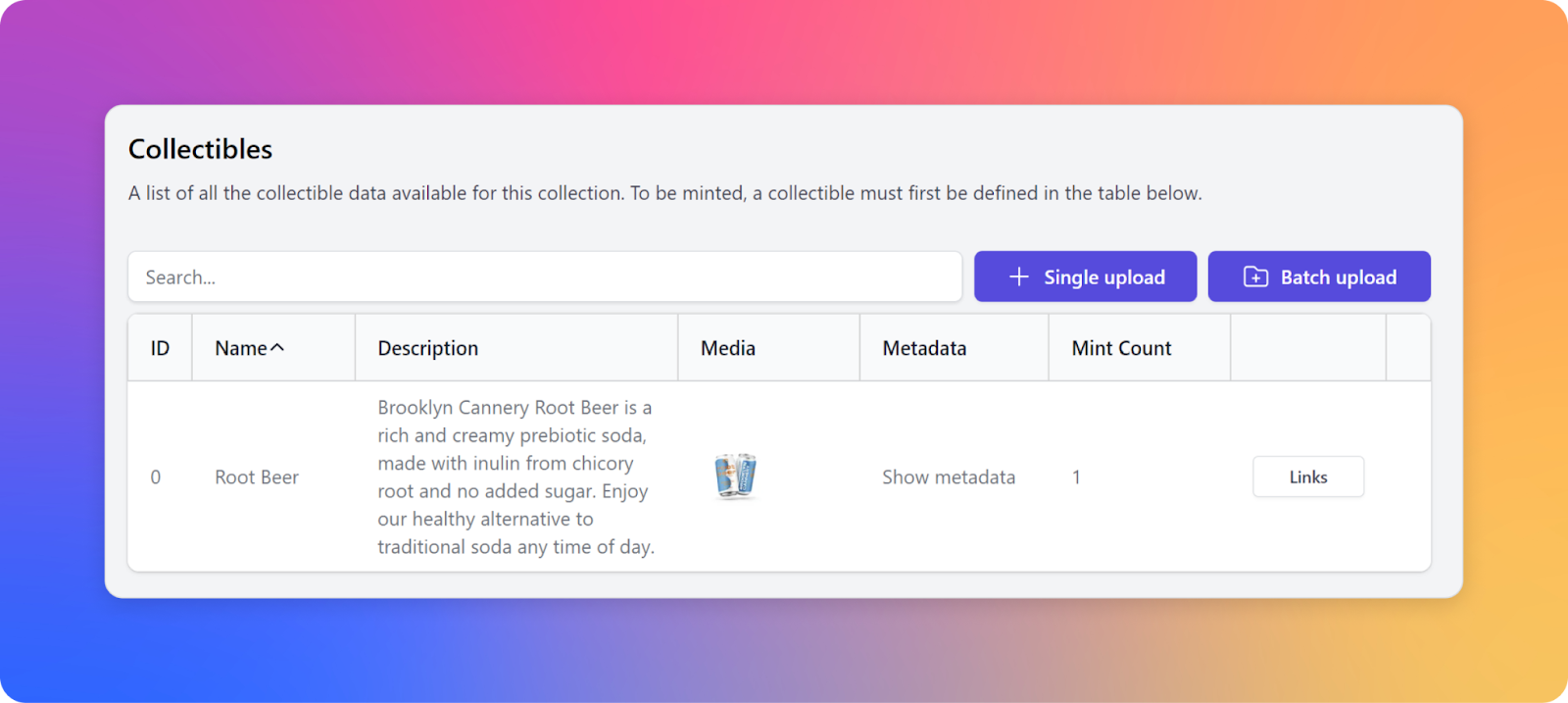The image size is (1568, 703).
Task: Click the Collectibles heading
Action: (201, 149)
